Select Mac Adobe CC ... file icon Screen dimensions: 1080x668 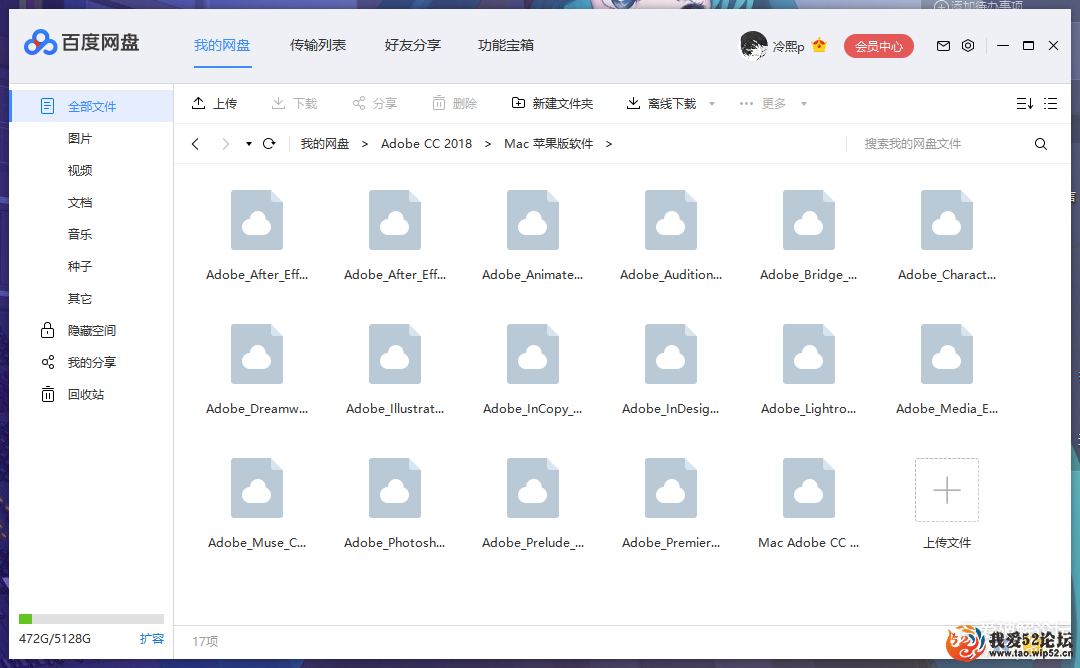[x=809, y=488]
